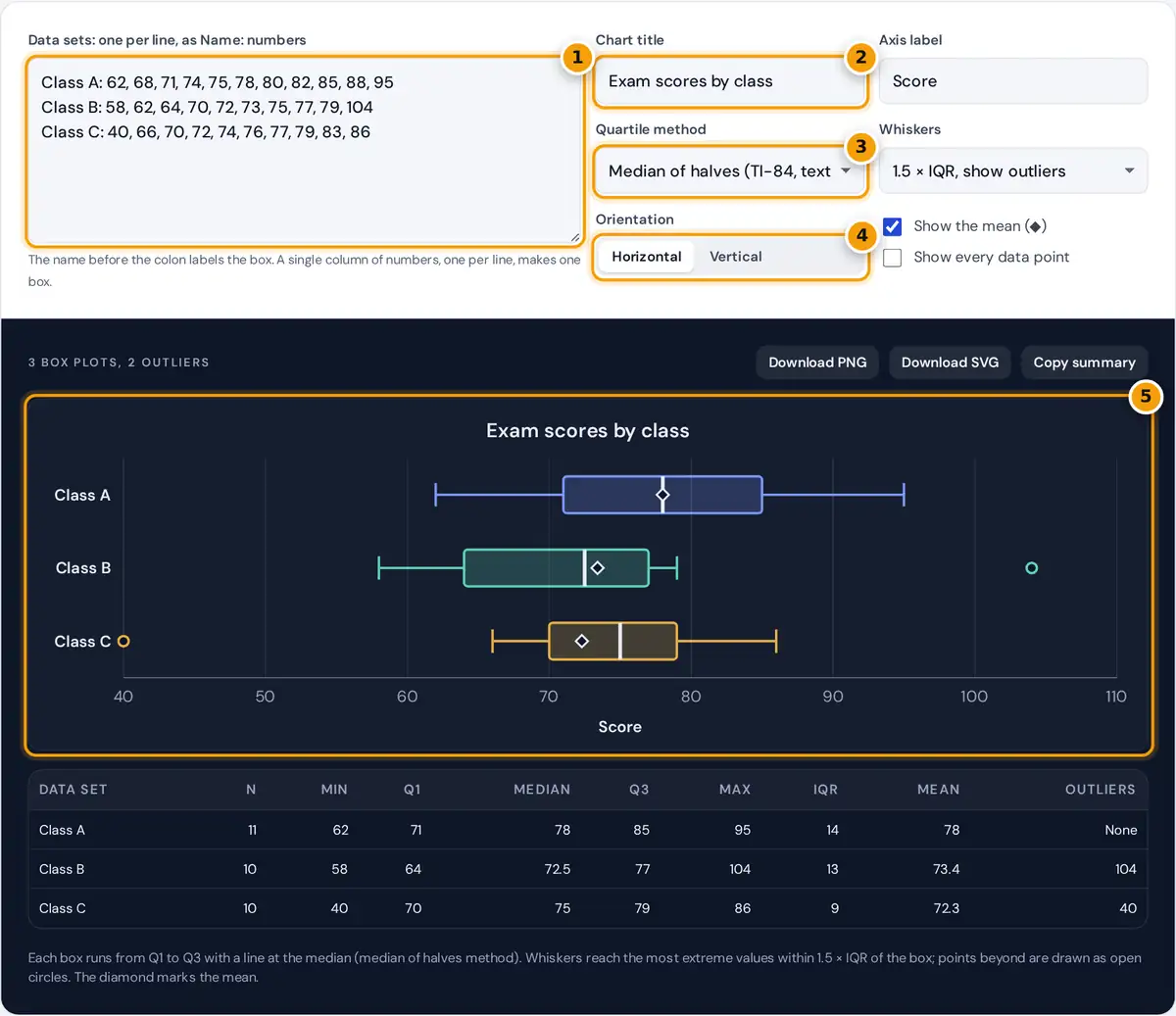Viewport: 1176px width, 1016px height.
Task: Open the Whiskers dropdown
Action: (1013, 171)
